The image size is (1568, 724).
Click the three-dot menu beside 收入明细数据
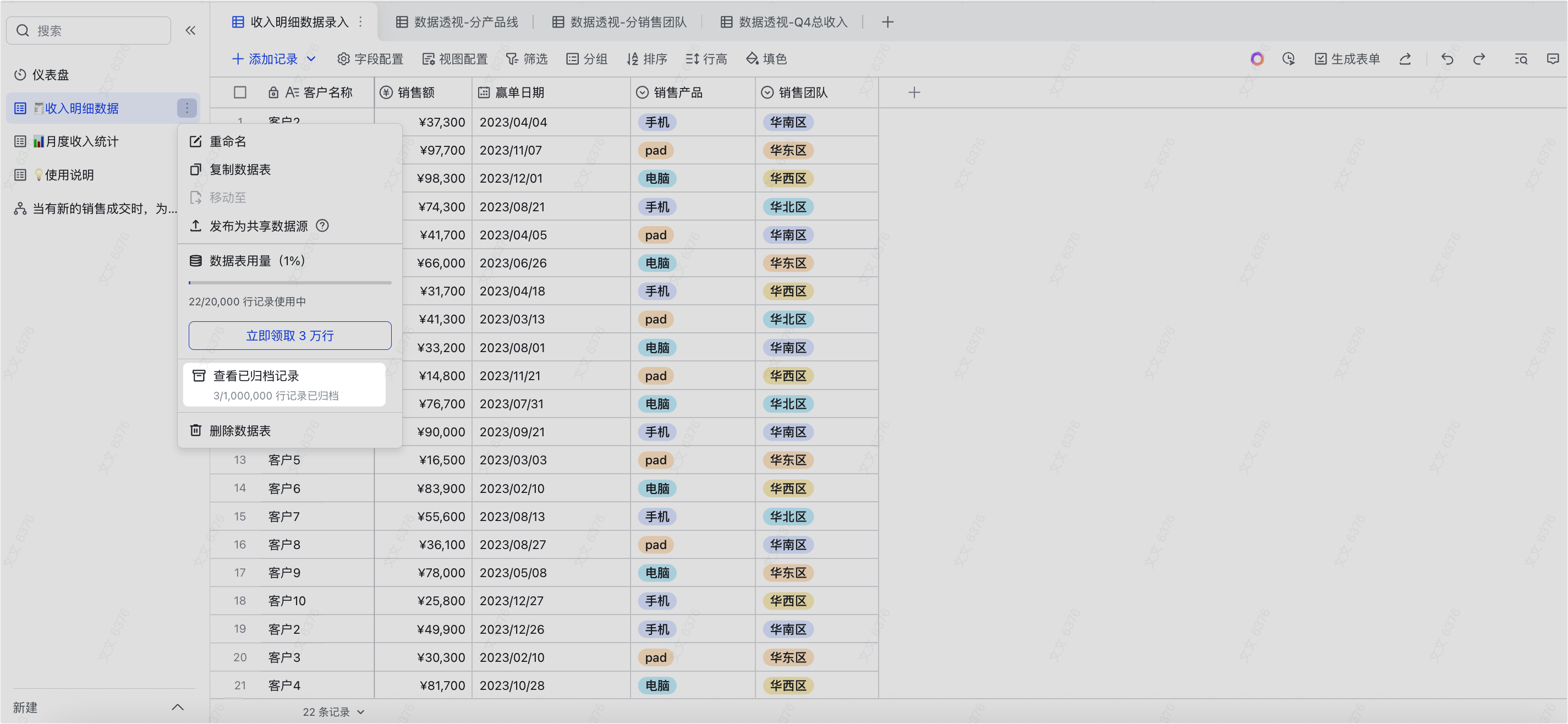click(187, 108)
